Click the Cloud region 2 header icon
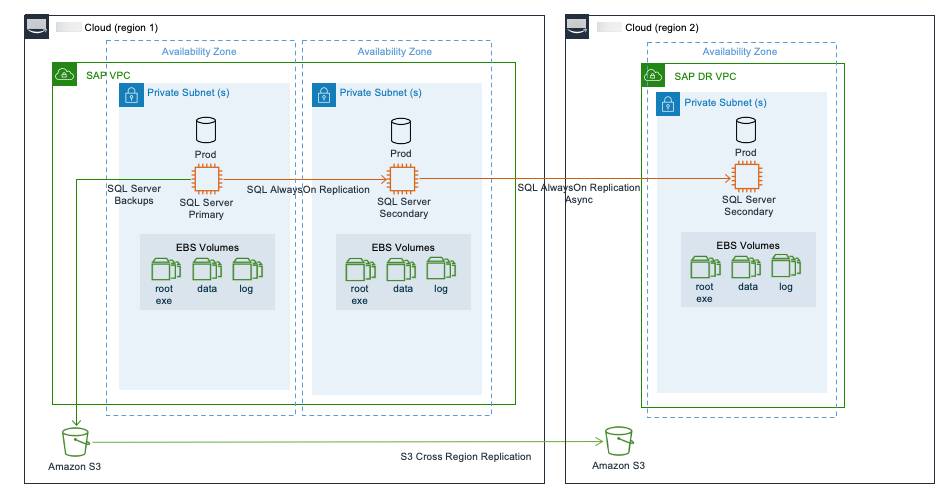 coord(579,27)
